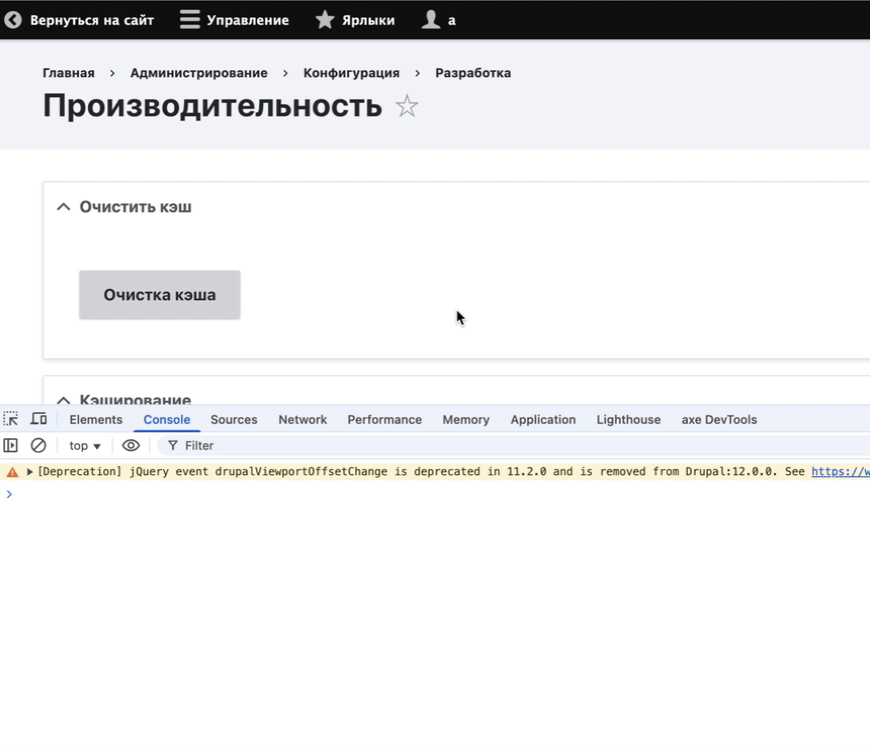Show the console sidebar panel icon

pos(11,445)
